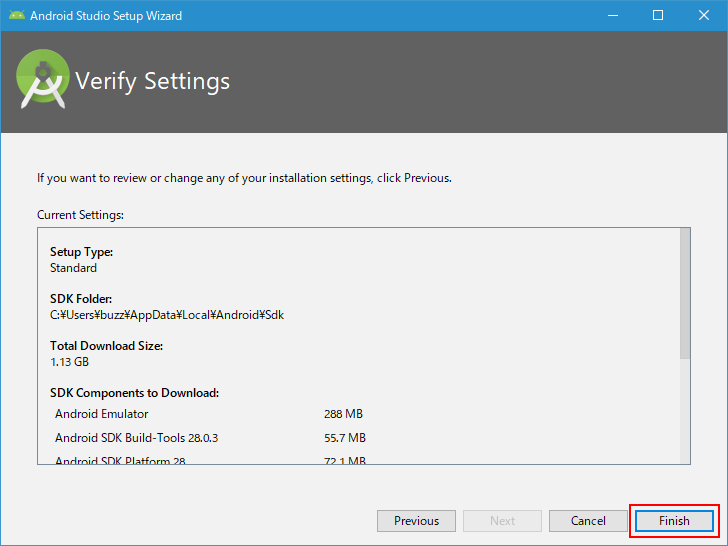Click the SDK folder path text
Image resolution: width=728 pixels, height=546 pixels.
[167, 315]
